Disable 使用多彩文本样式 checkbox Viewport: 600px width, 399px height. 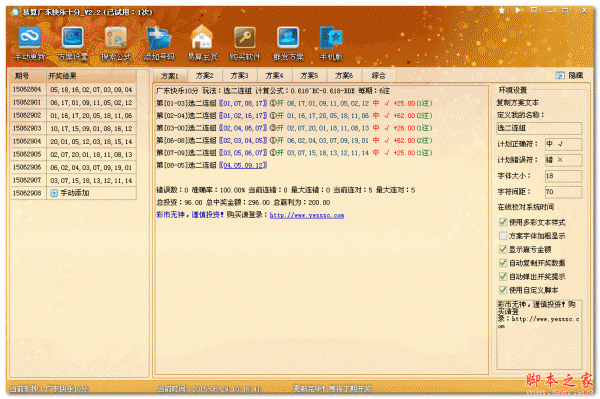point(503,222)
